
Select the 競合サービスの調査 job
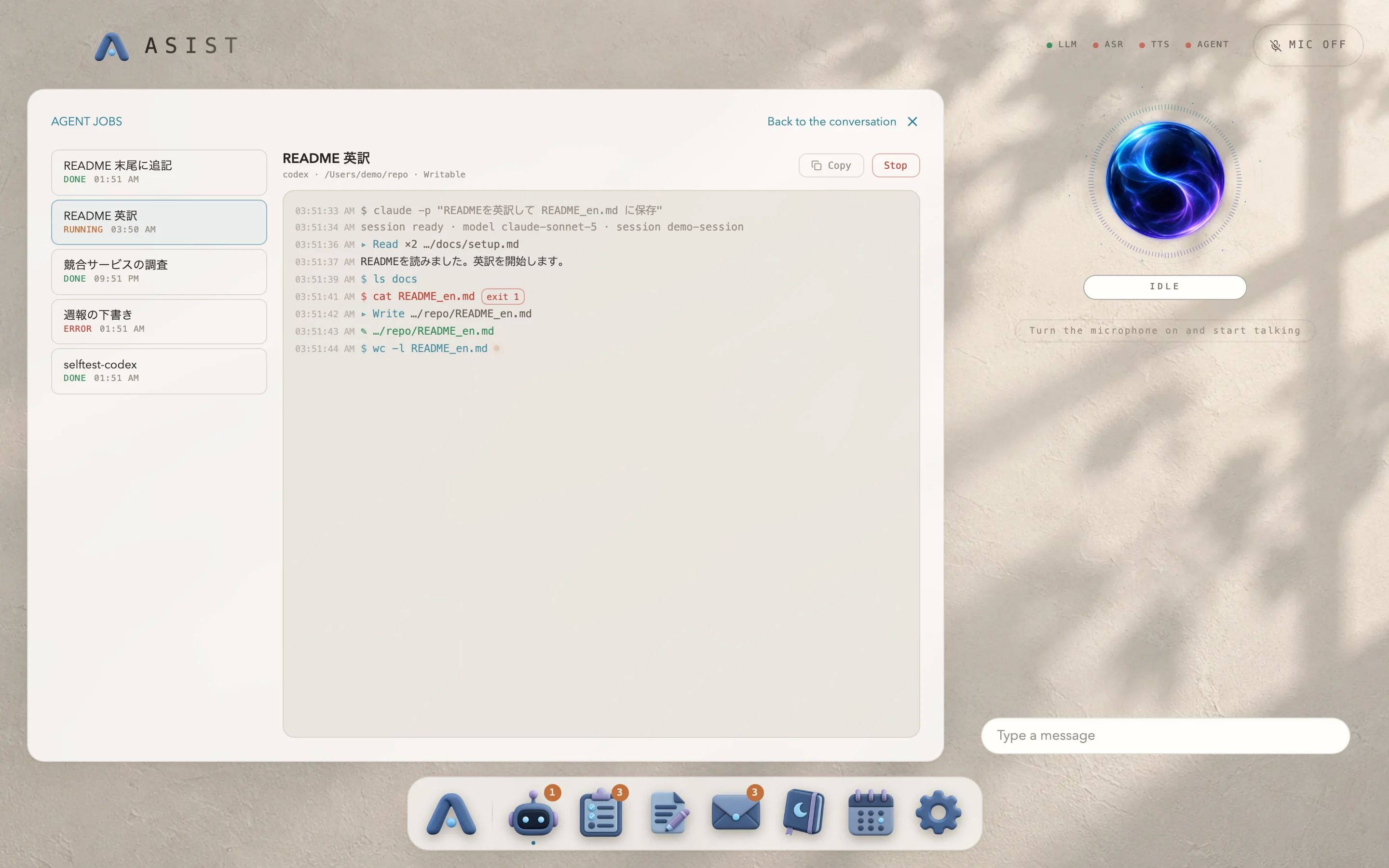(x=159, y=271)
